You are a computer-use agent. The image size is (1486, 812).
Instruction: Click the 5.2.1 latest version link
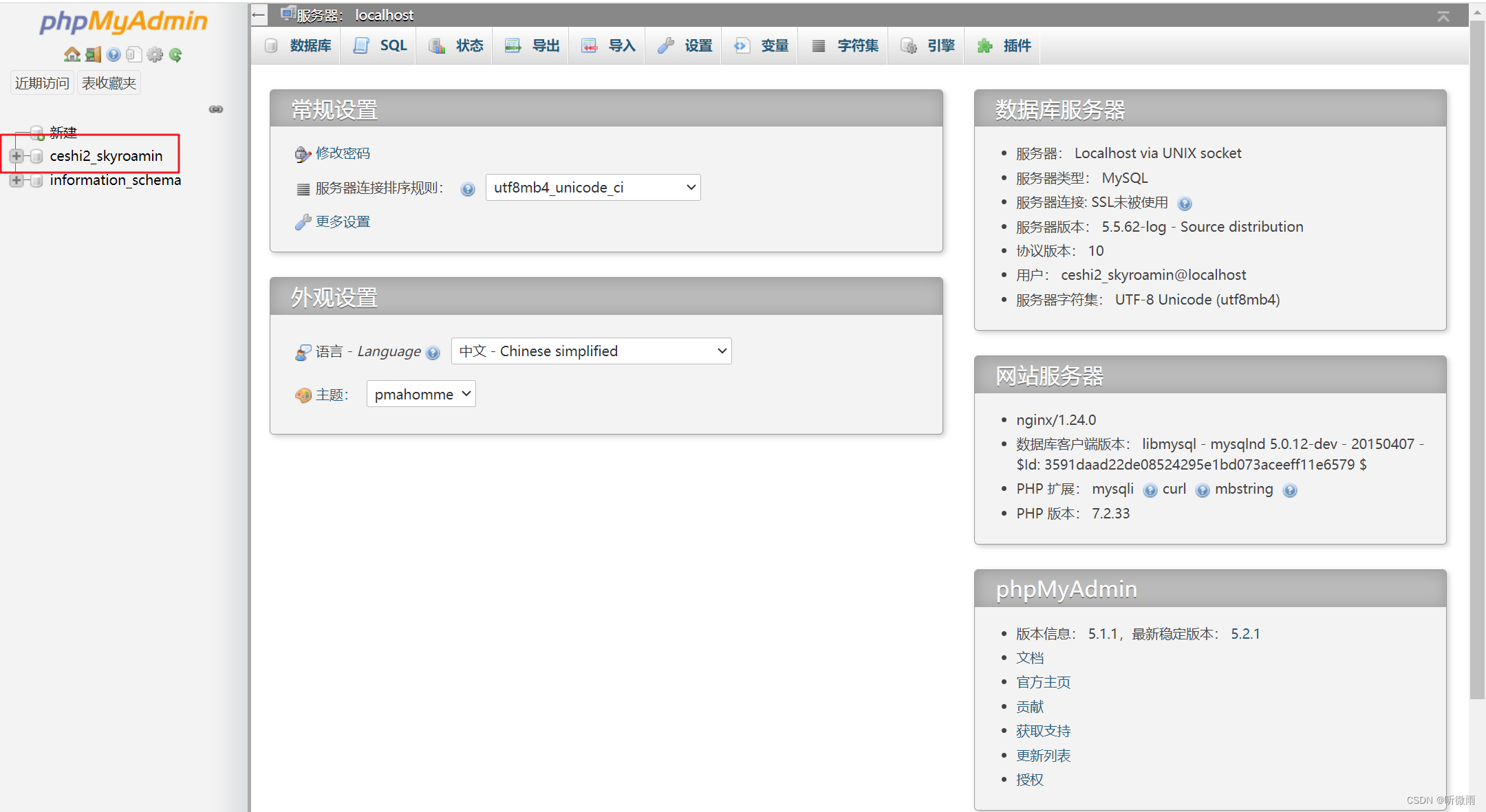tap(1245, 634)
